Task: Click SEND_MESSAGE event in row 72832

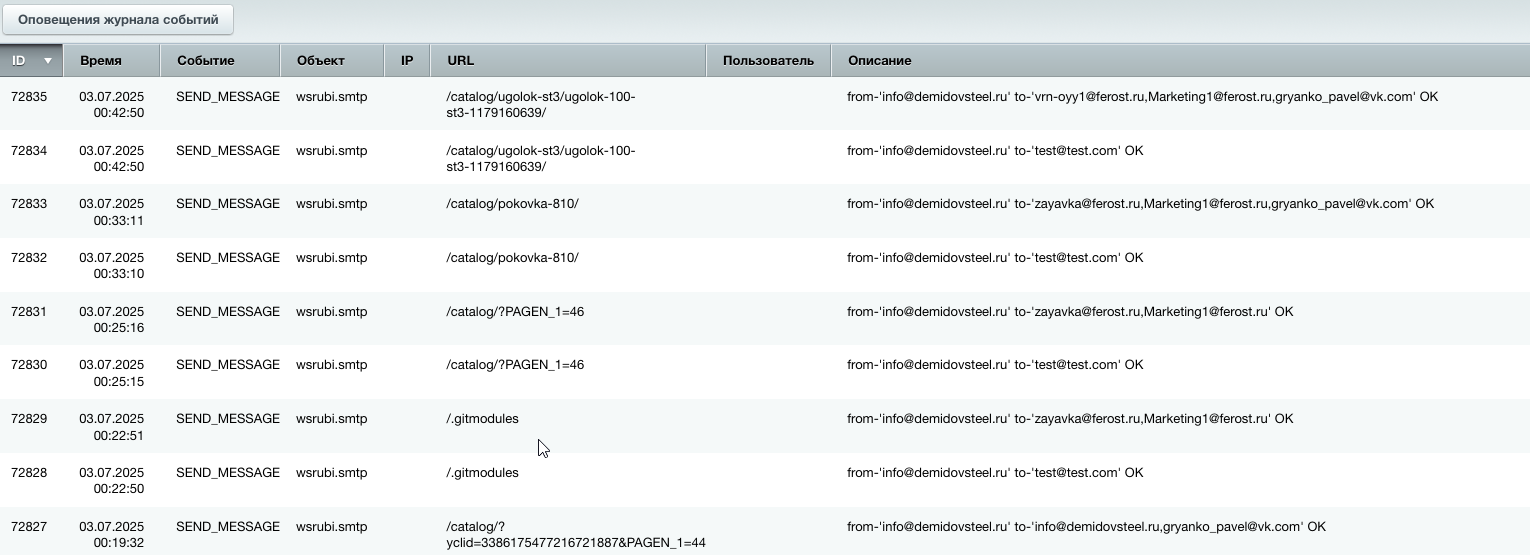Action: [x=228, y=258]
